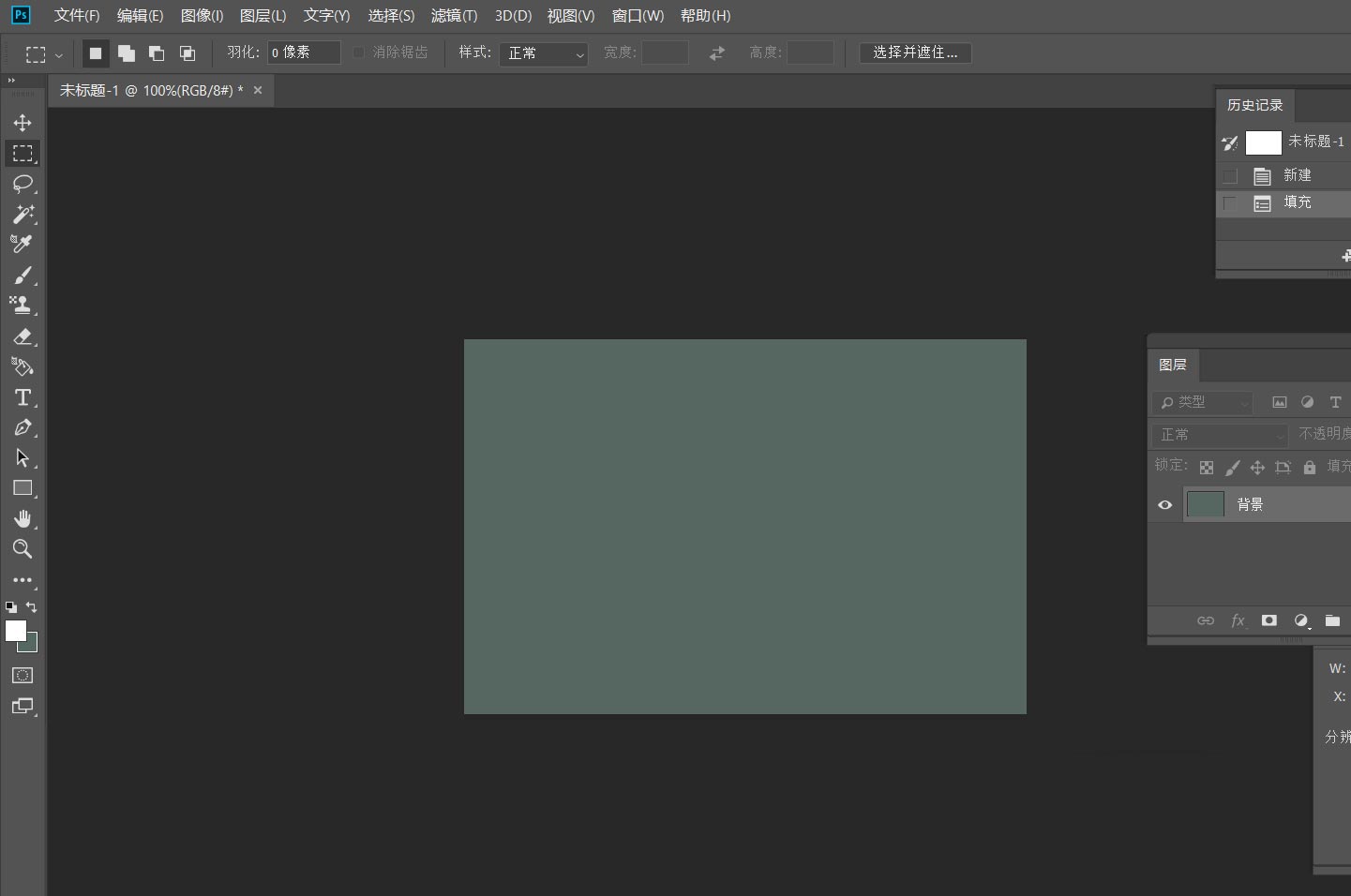This screenshot has width=1351, height=896.
Task: Choose Subtract from Selection mode
Action: tap(157, 53)
